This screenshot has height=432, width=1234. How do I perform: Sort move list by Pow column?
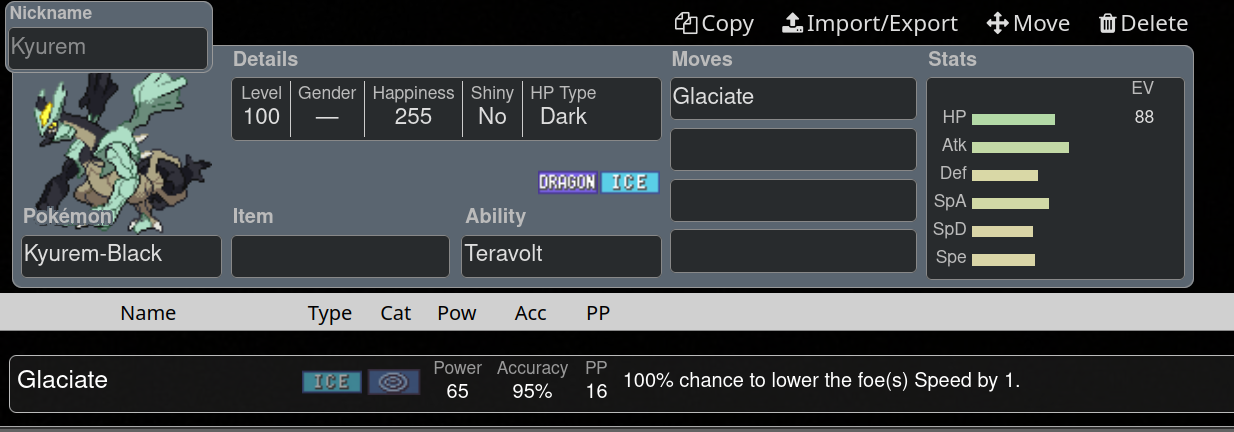coord(457,313)
